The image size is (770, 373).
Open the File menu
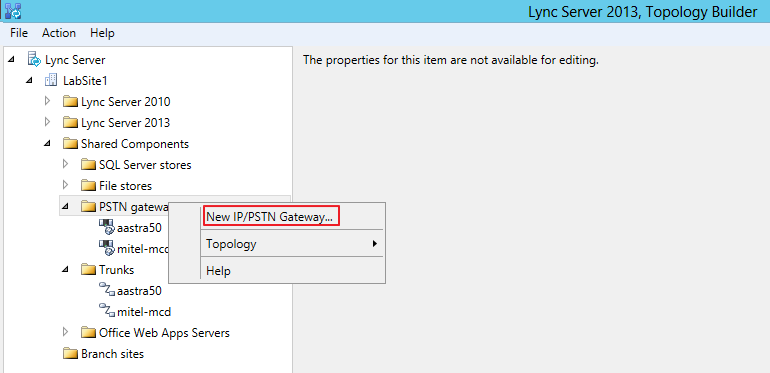(x=19, y=33)
